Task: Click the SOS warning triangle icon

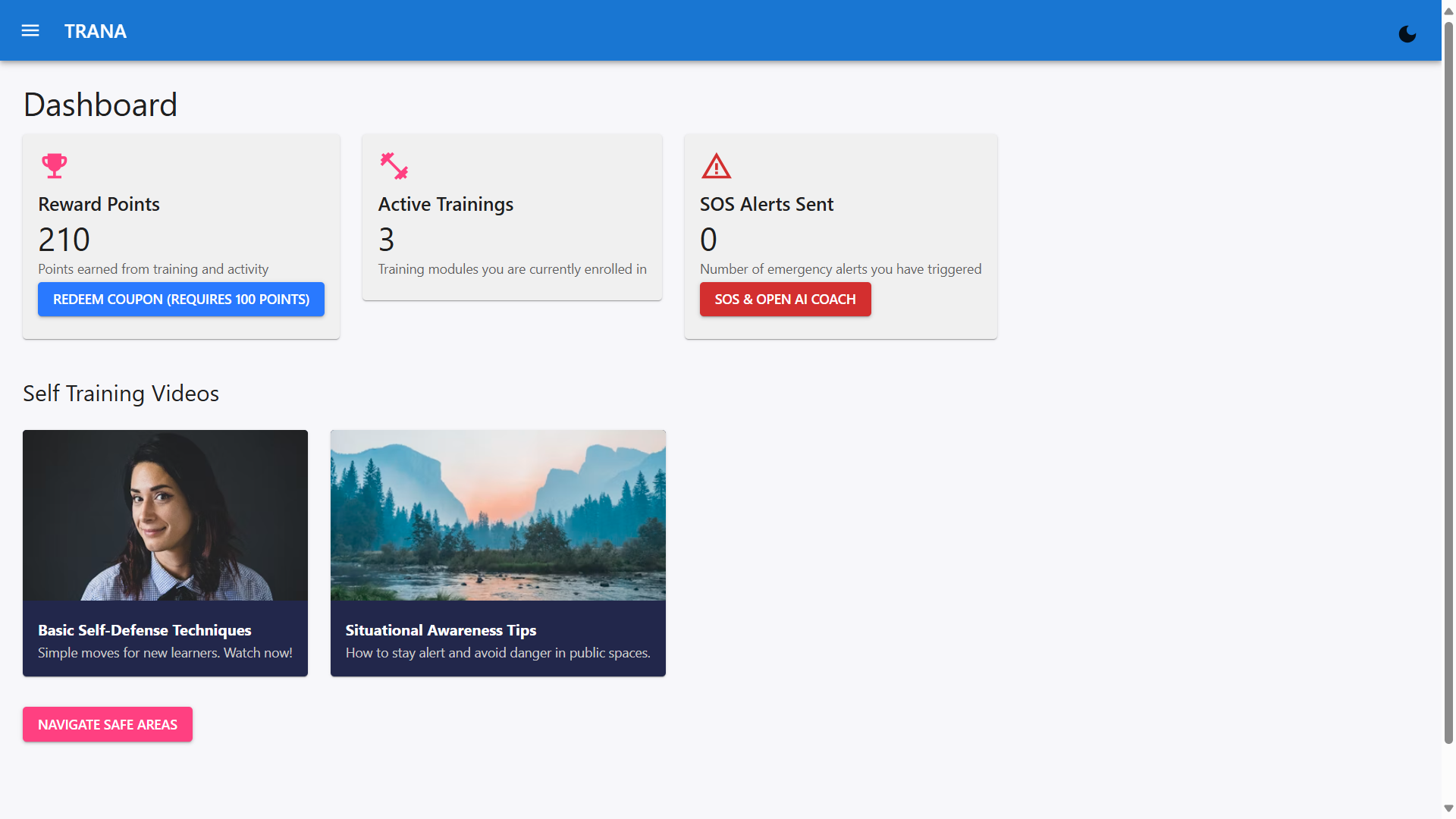Action: (x=716, y=166)
